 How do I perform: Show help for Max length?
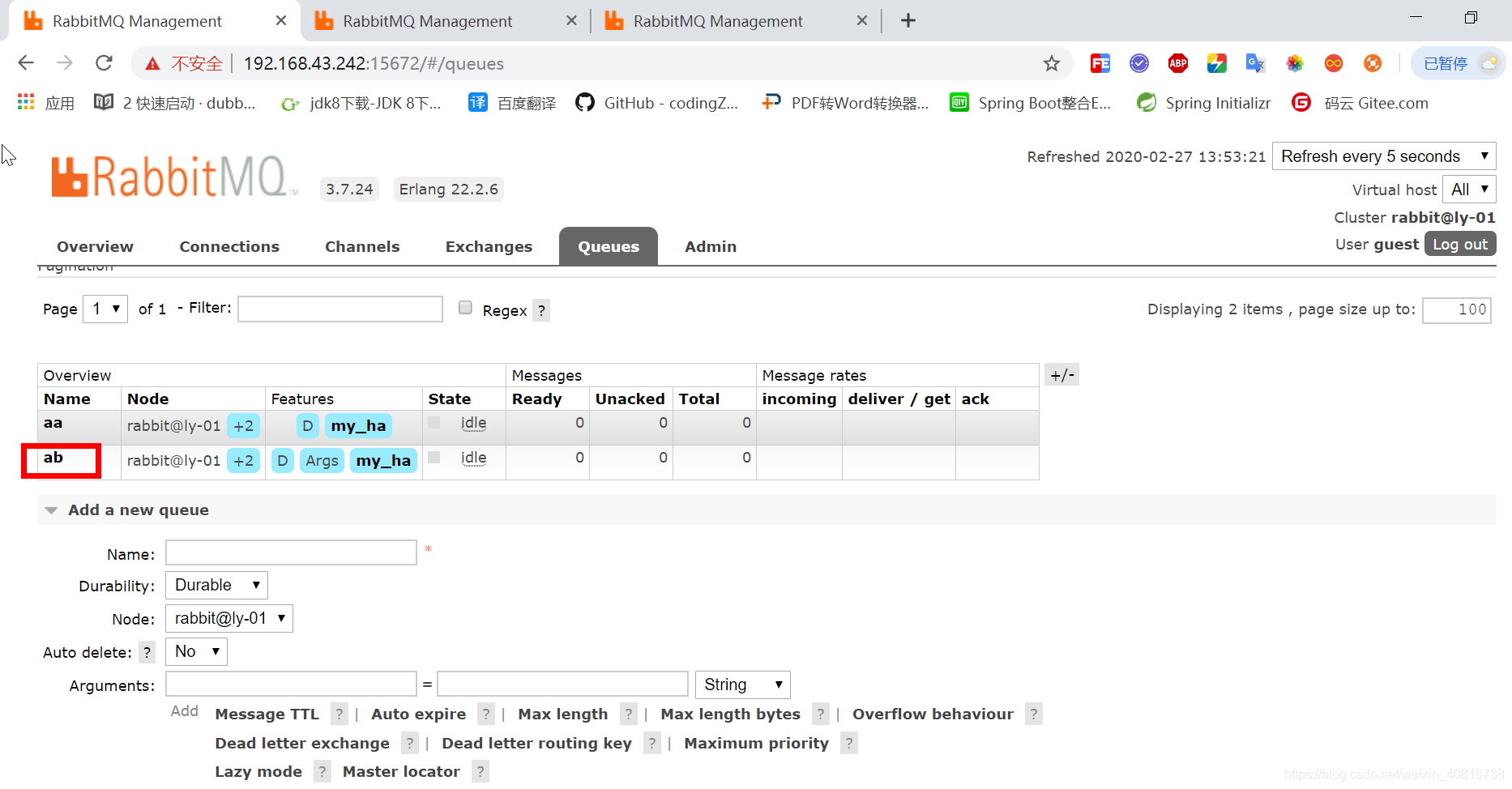tap(628, 714)
